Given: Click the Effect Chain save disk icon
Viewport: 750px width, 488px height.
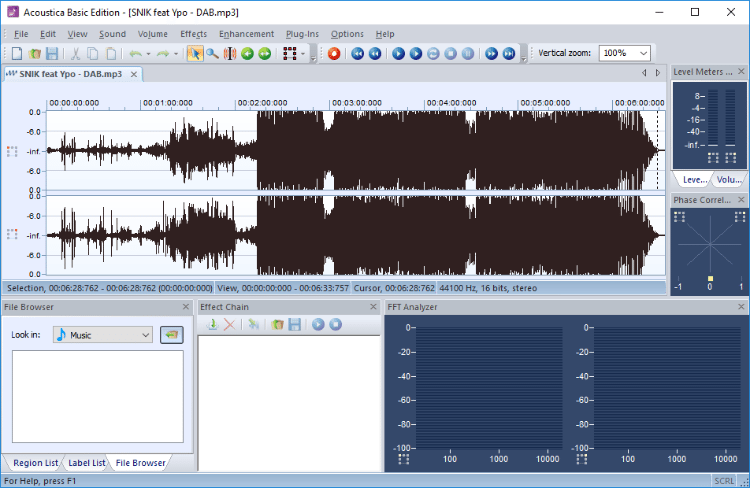Looking at the screenshot, I should (295, 324).
